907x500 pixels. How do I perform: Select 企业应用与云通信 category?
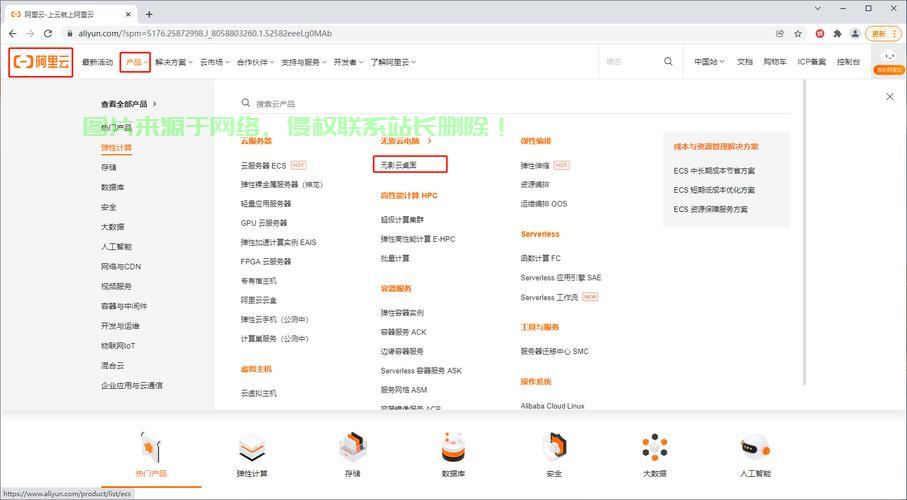click(x=132, y=385)
